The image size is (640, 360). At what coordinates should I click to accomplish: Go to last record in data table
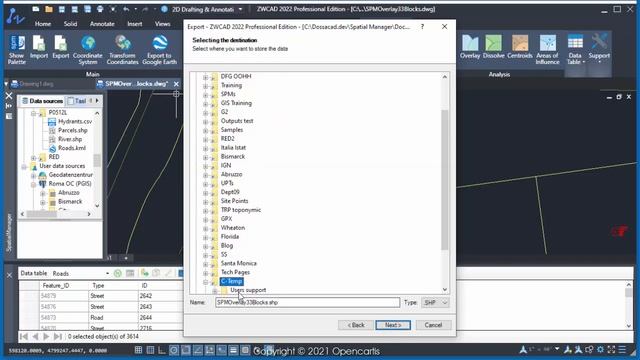coord(58,336)
